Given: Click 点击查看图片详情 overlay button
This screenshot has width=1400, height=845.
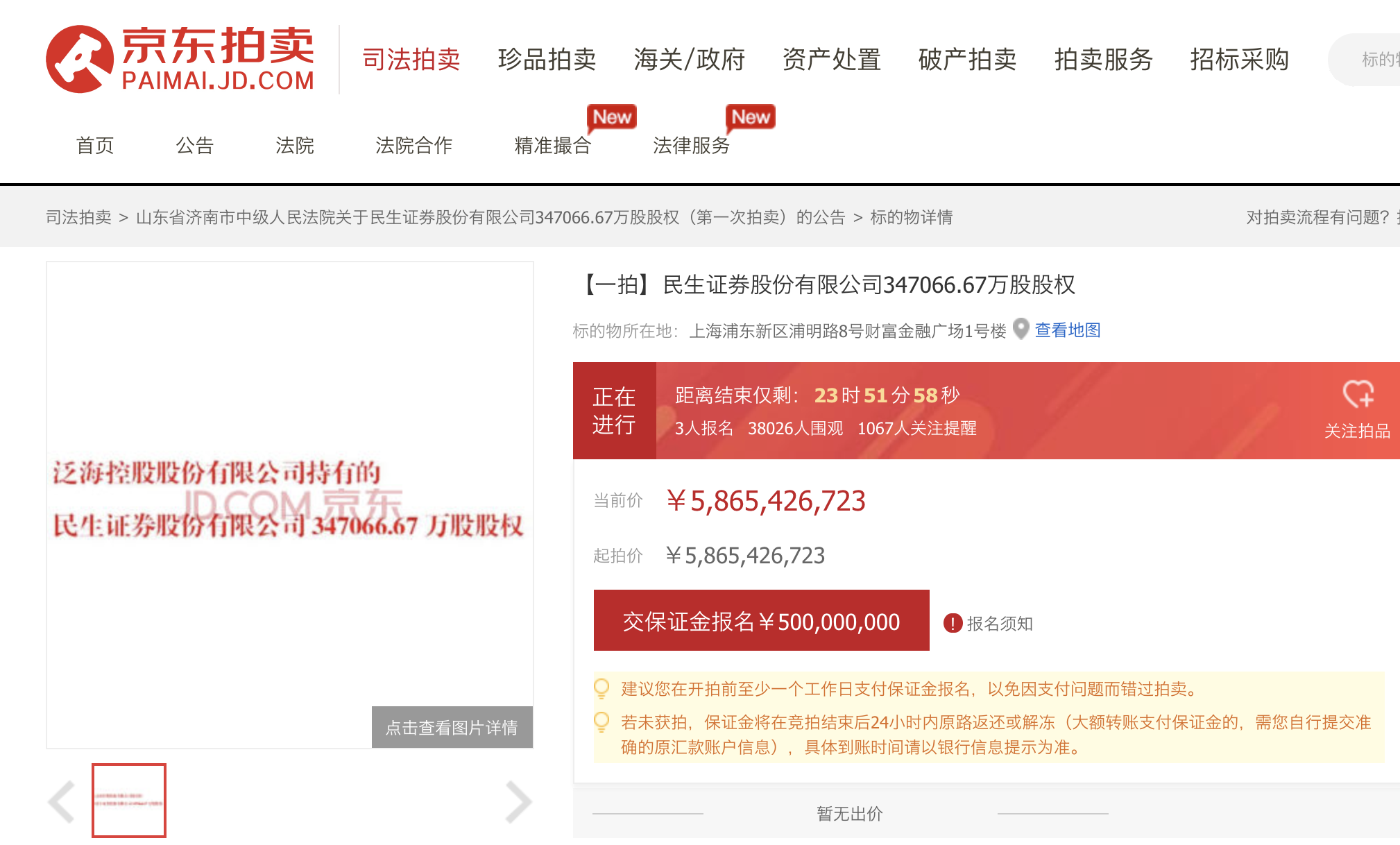Looking at the screenshot, I should 452,727.
